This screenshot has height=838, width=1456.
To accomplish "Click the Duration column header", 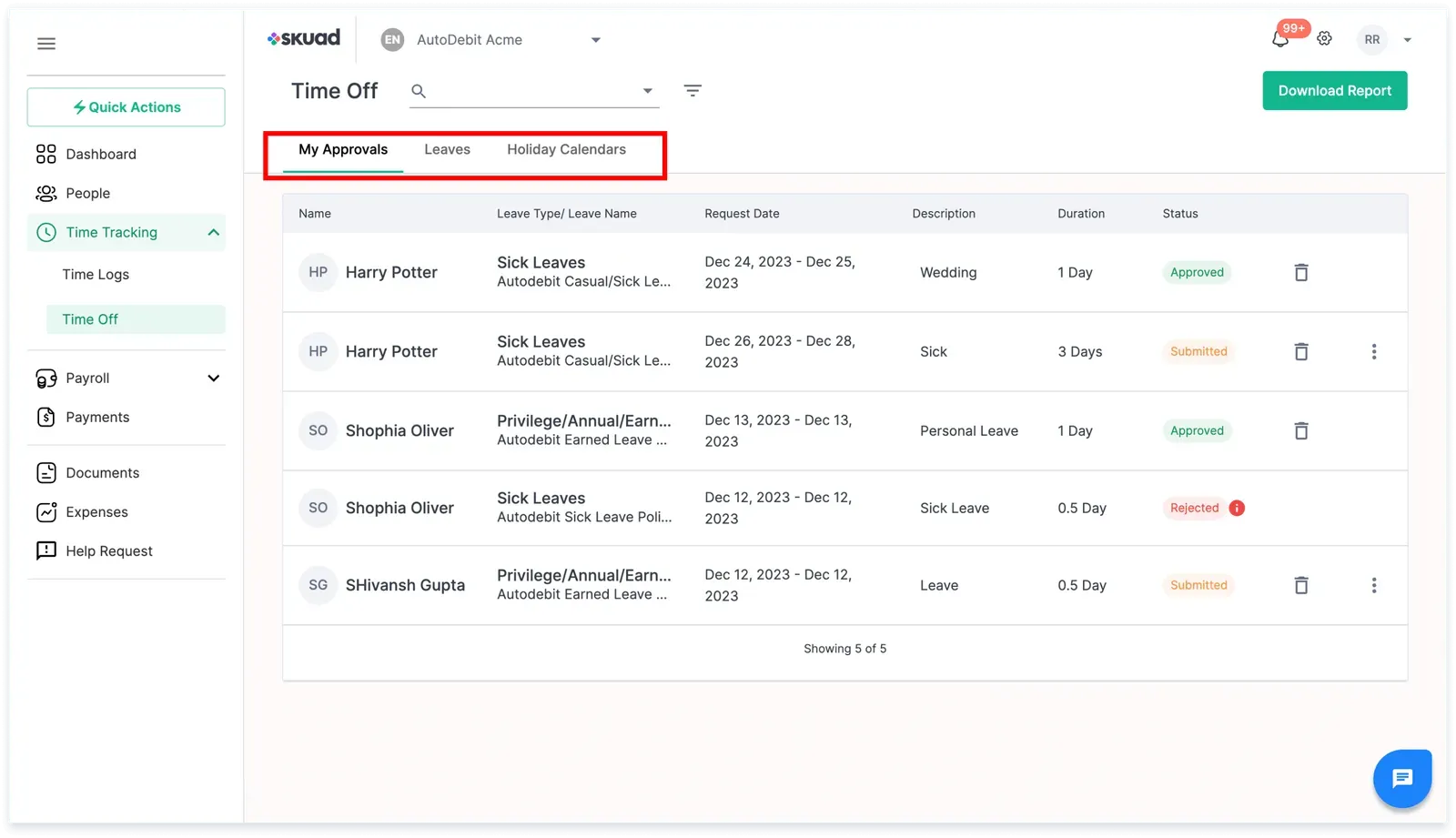I will pyautogui.click(x=1081, y=214).
